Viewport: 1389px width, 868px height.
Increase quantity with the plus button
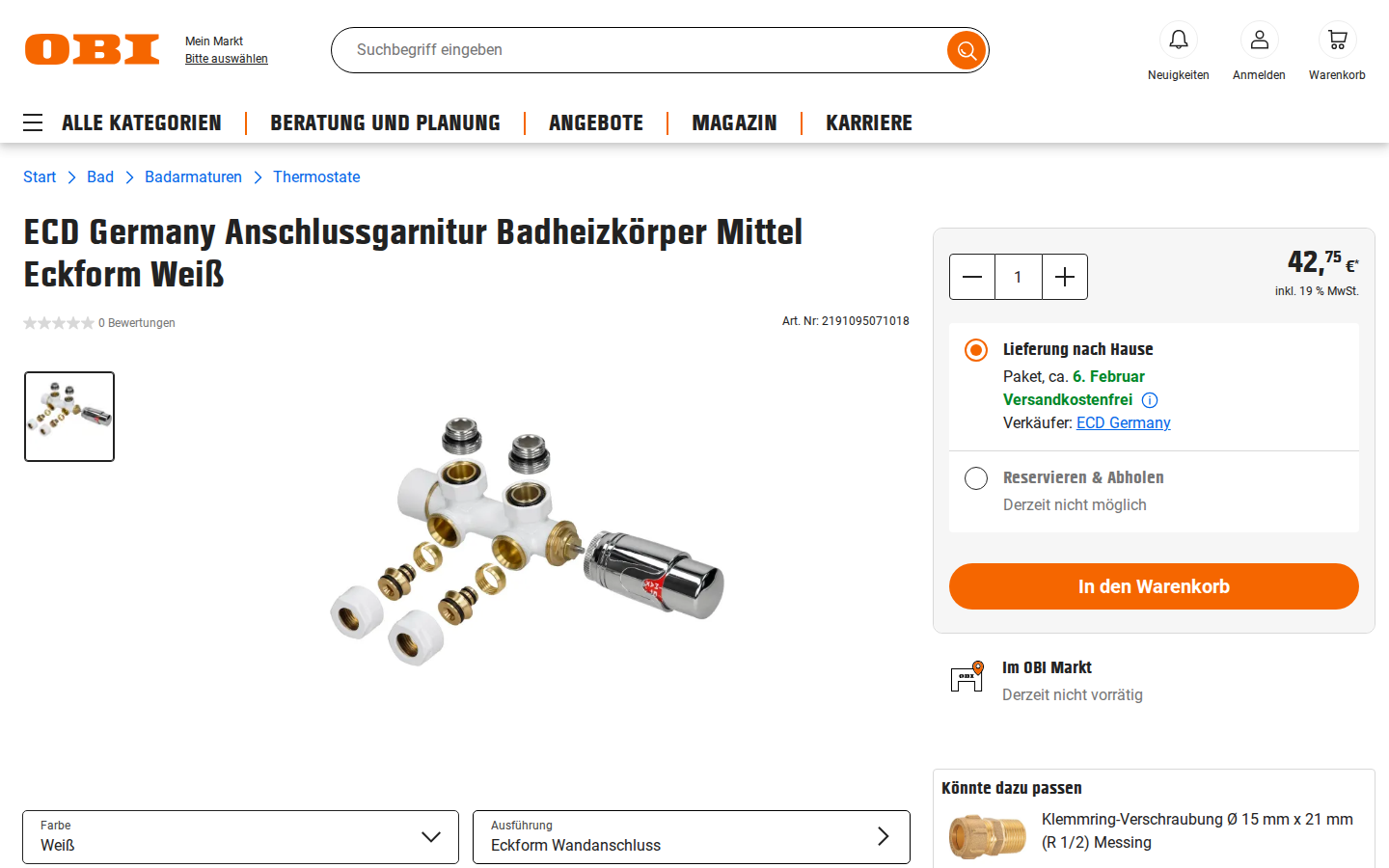(x=1065, y=277)
